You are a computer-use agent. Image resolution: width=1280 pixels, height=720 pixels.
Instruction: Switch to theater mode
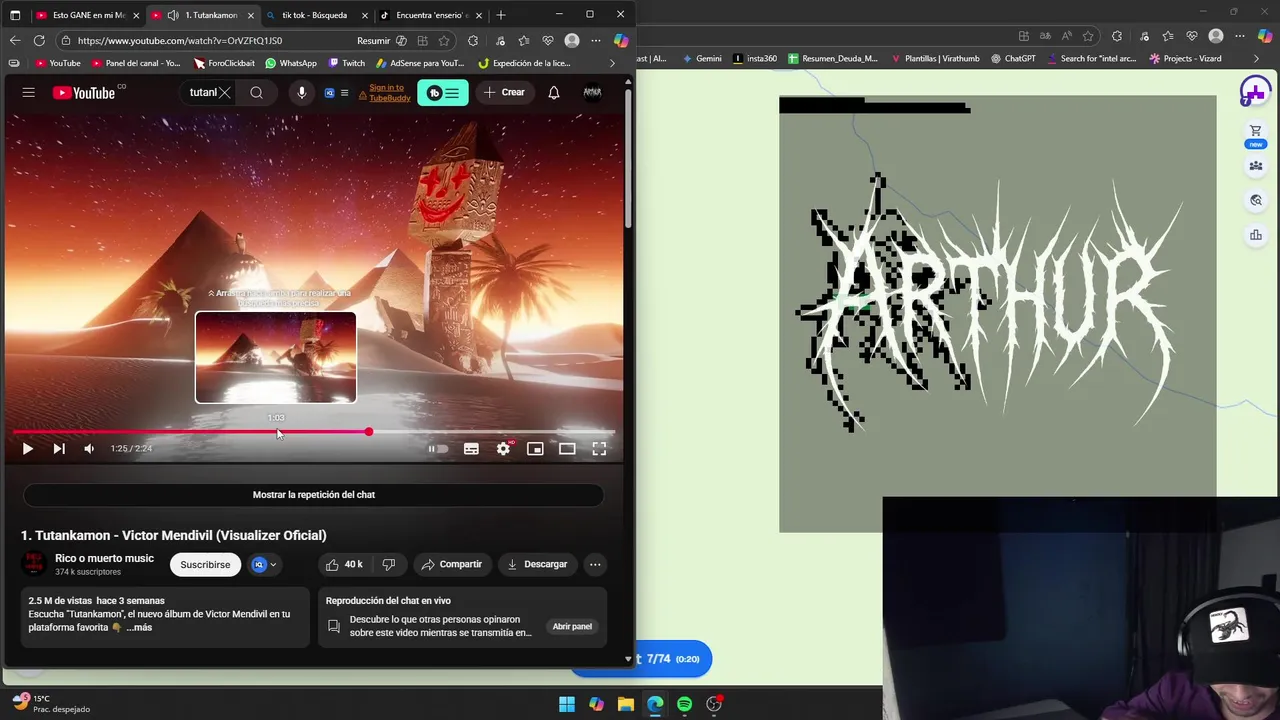(x=567, y=449)
